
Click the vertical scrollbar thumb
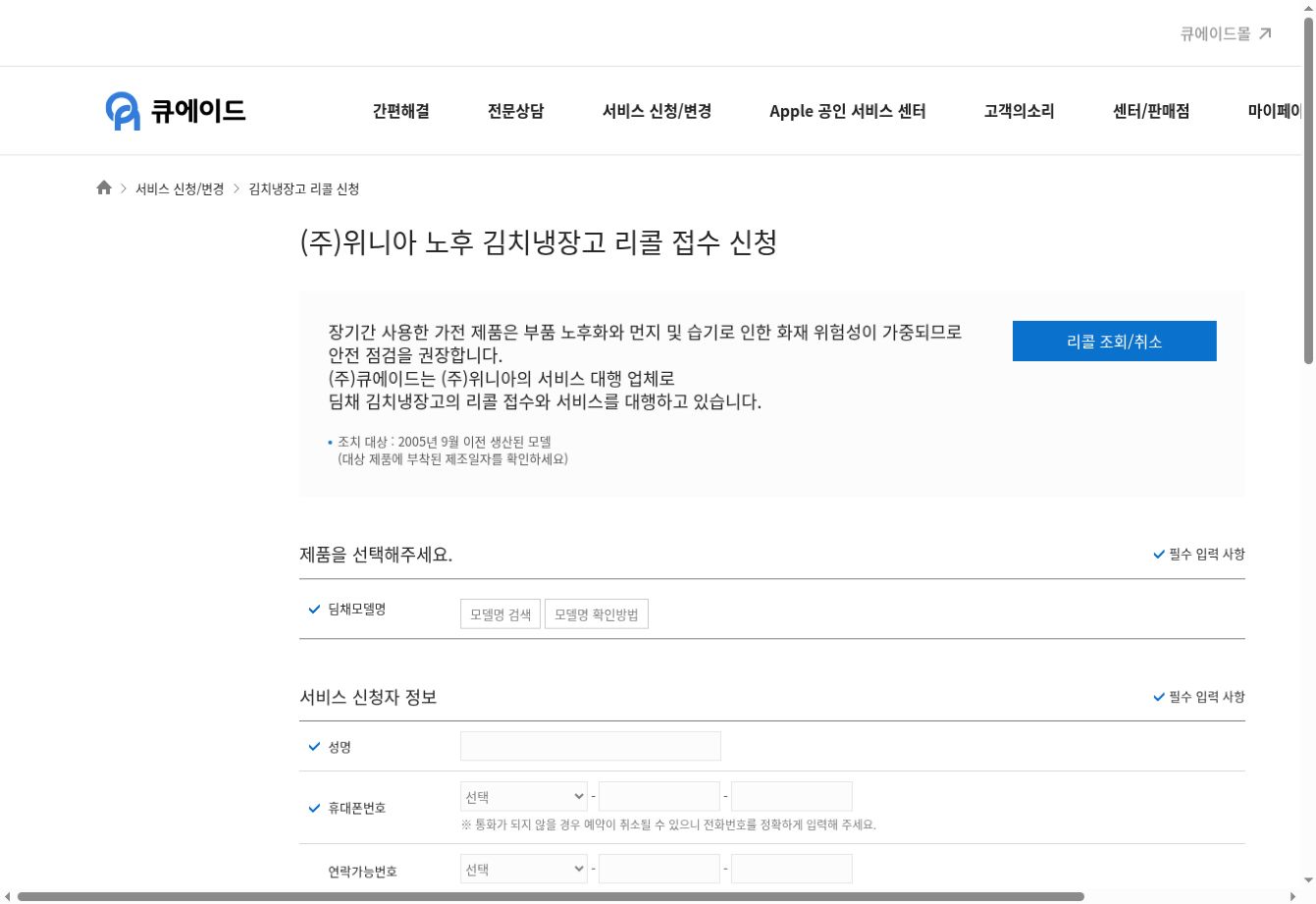(1308, 191)
